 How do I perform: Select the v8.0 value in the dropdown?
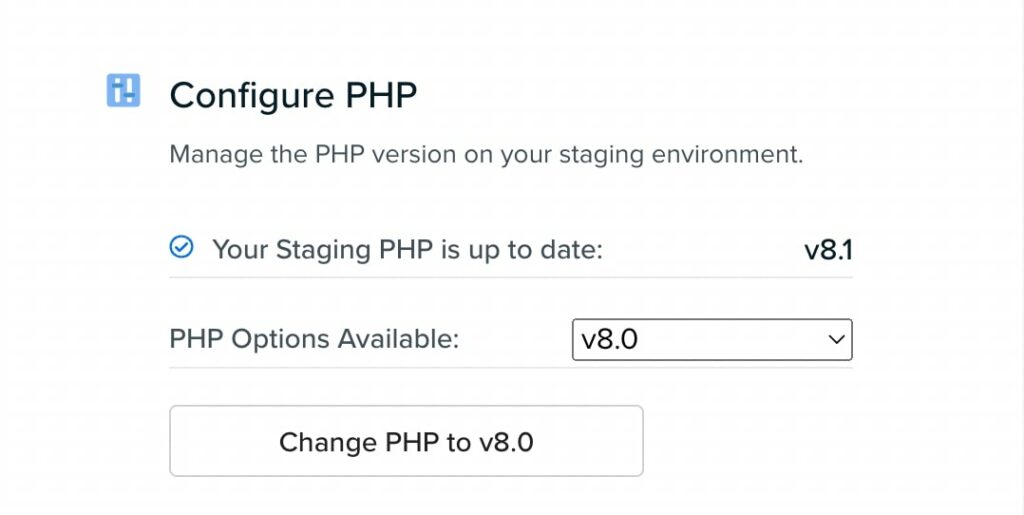point(610,340)
